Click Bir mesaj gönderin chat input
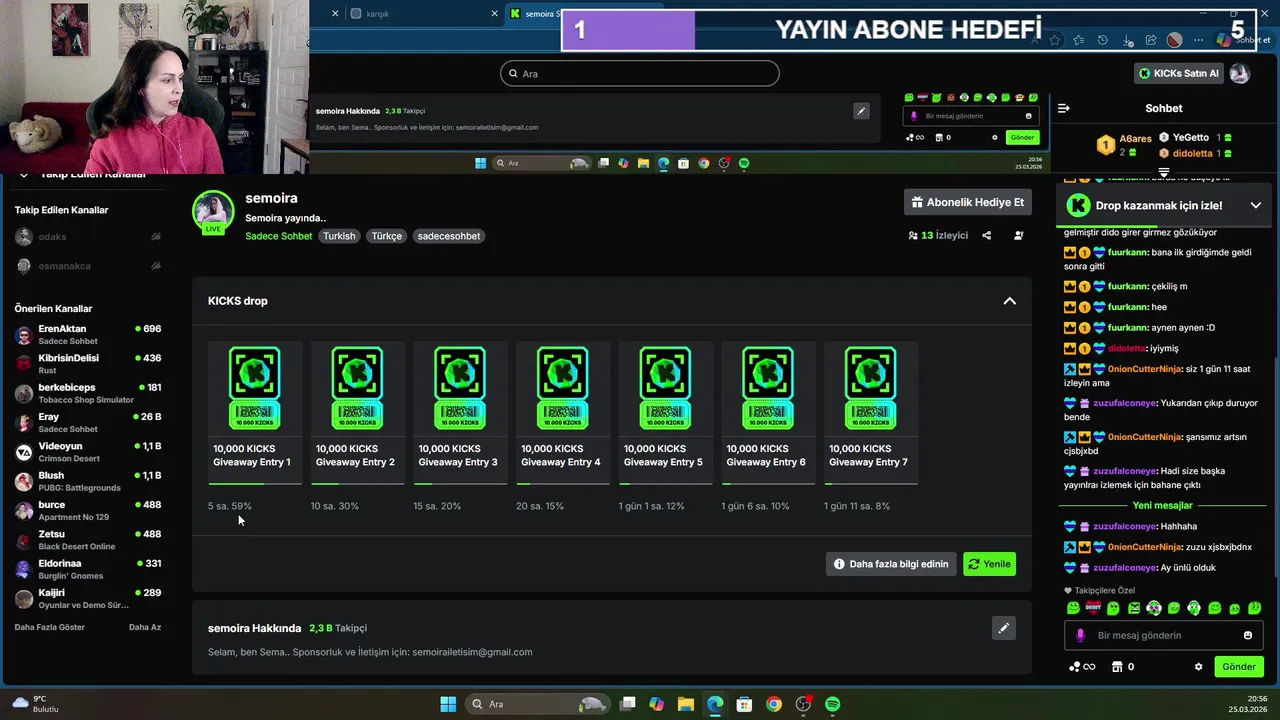The width and height of the screenshot is (1280, 720). point(1164,635)
